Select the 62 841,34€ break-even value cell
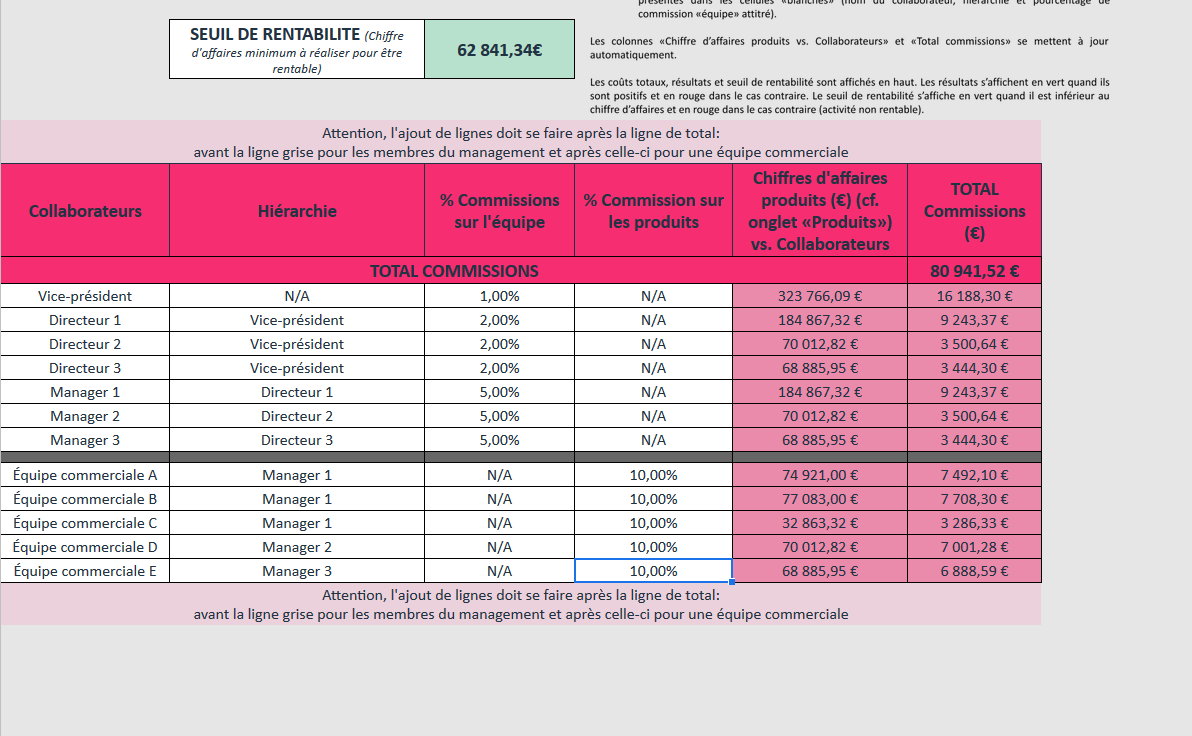This screenshot has height=736, width=1192. pos(499,49)
